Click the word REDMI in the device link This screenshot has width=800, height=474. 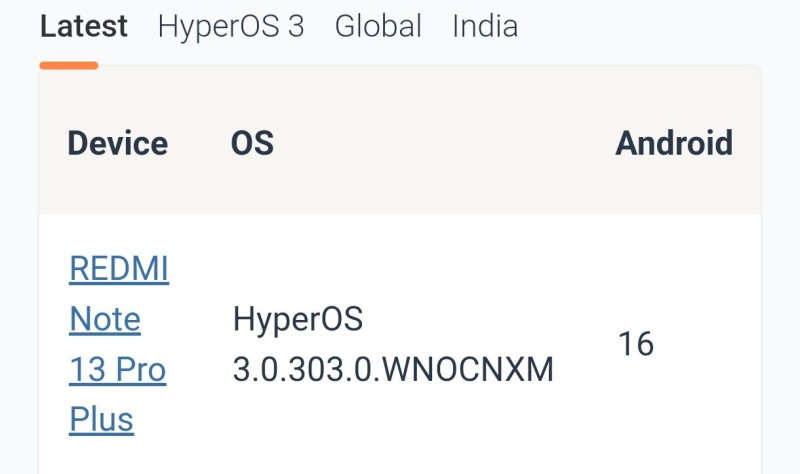[119, 269]
